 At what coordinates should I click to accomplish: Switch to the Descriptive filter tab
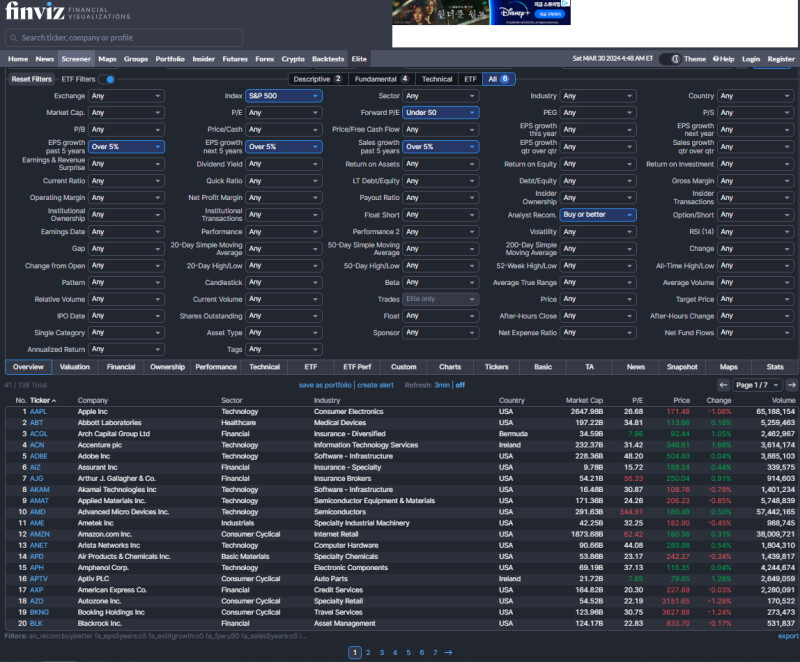[318, 79]
